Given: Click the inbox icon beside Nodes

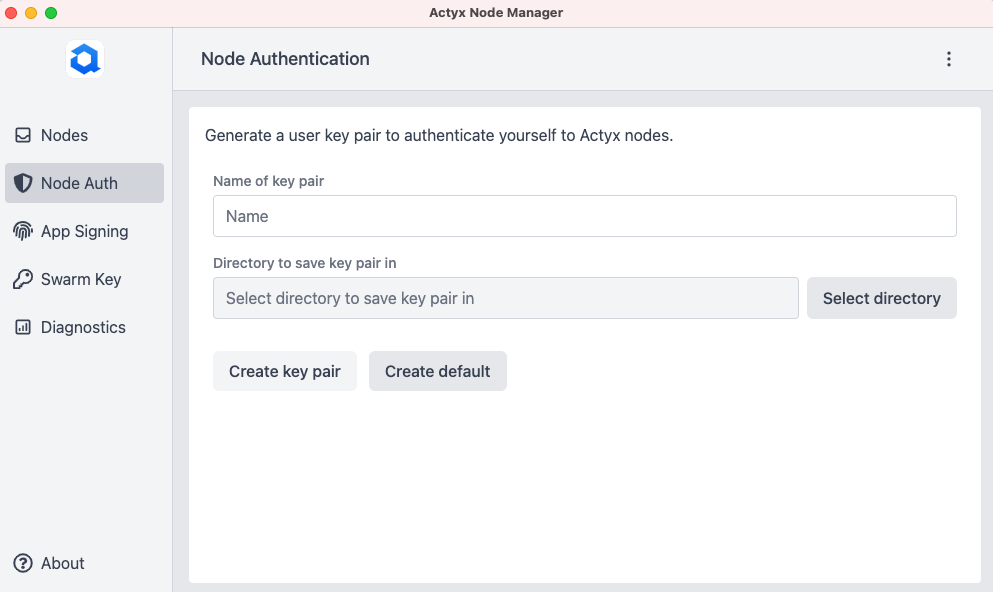Looking at the screenshot, I should tap(23, 135).
